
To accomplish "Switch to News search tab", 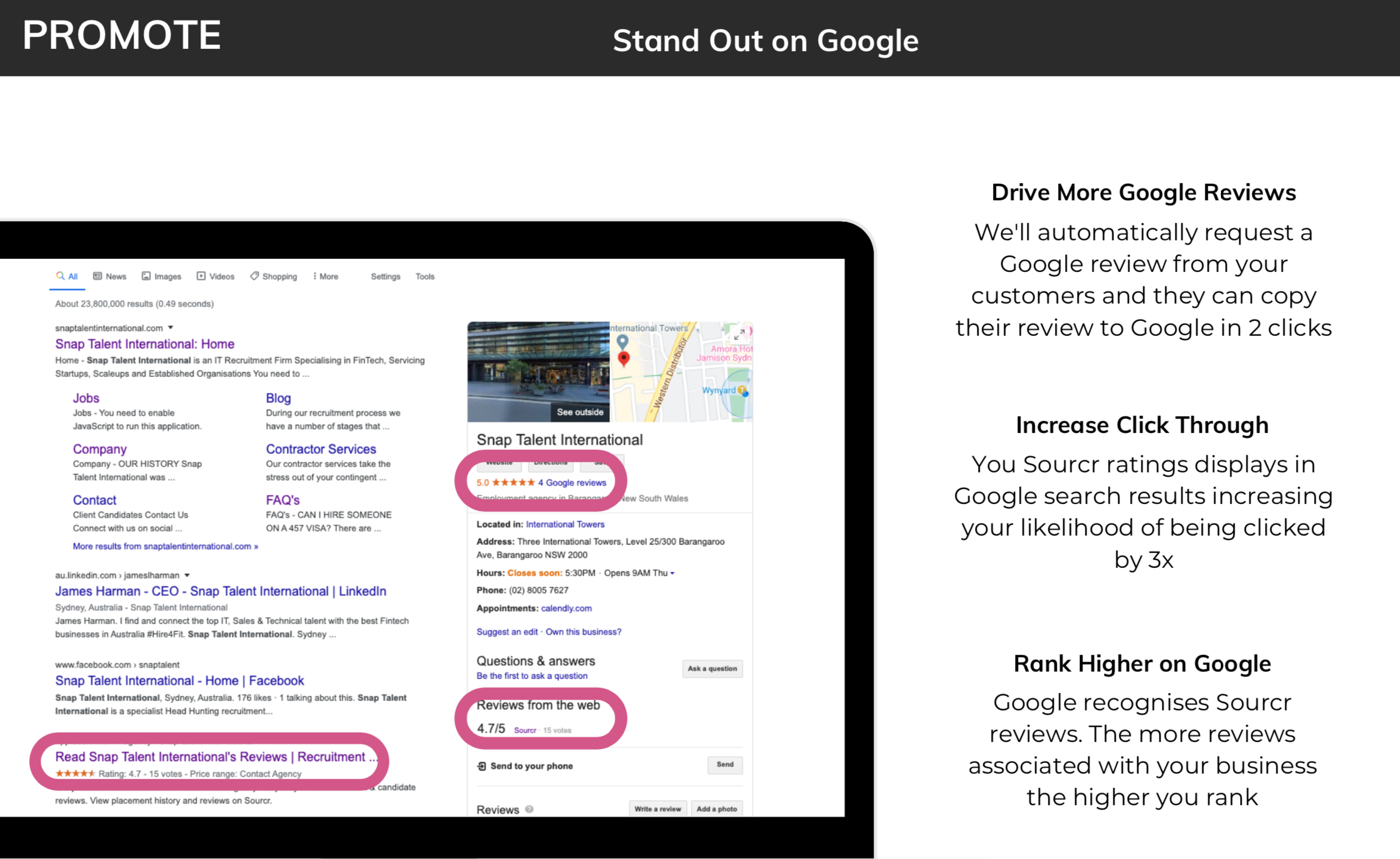I will [x=110, y=276].
